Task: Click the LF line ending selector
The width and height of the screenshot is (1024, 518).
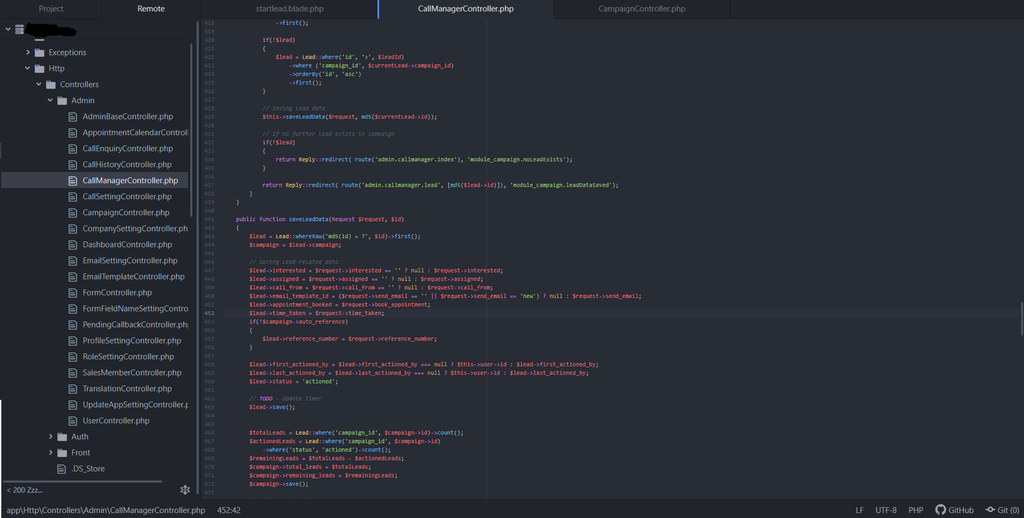Action: pos(859,510)
